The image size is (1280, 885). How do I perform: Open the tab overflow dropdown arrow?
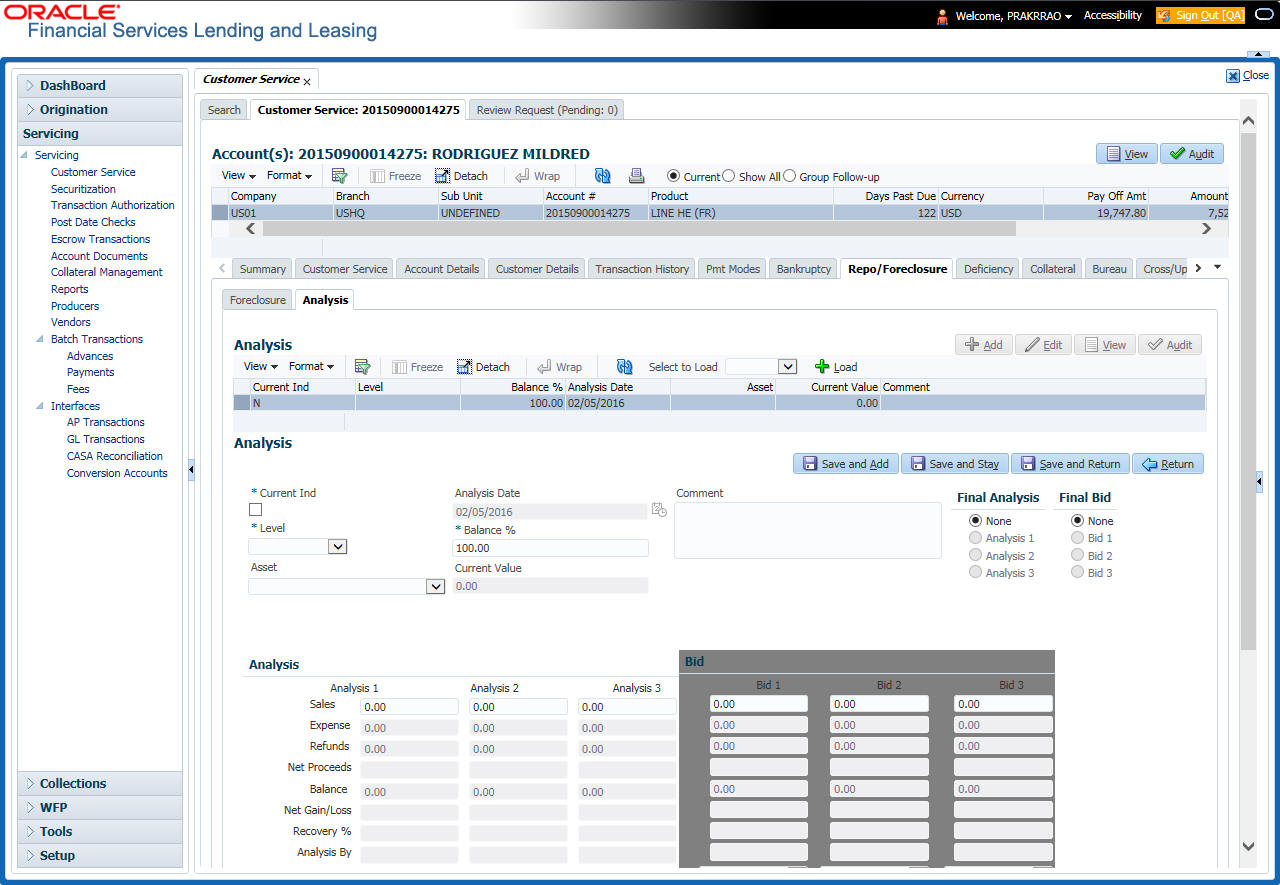point(1217,268)
